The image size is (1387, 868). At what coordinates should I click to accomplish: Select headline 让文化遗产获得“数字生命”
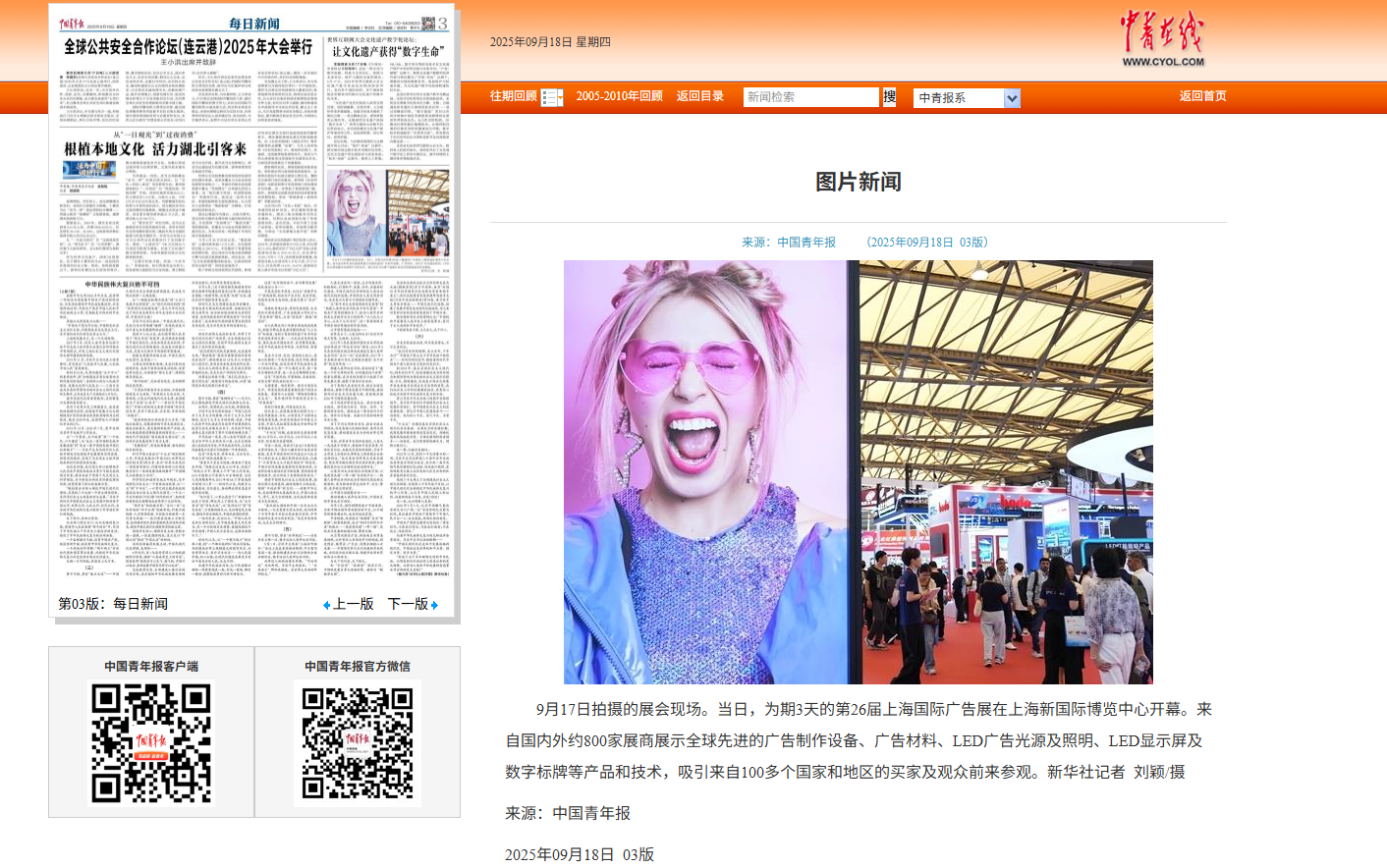(388, 51)
